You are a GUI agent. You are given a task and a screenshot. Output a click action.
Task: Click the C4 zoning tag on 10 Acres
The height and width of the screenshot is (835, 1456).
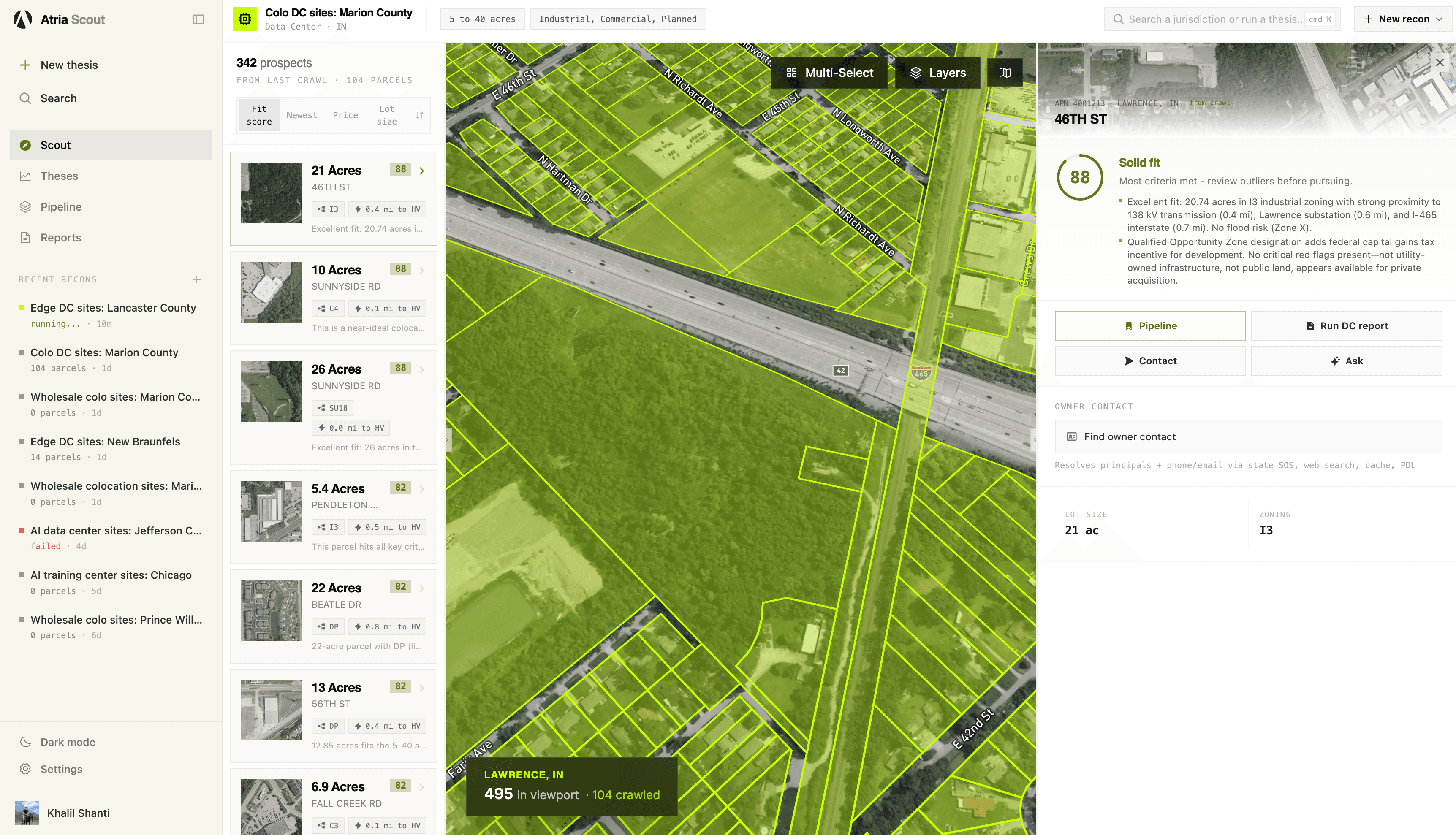328,309
